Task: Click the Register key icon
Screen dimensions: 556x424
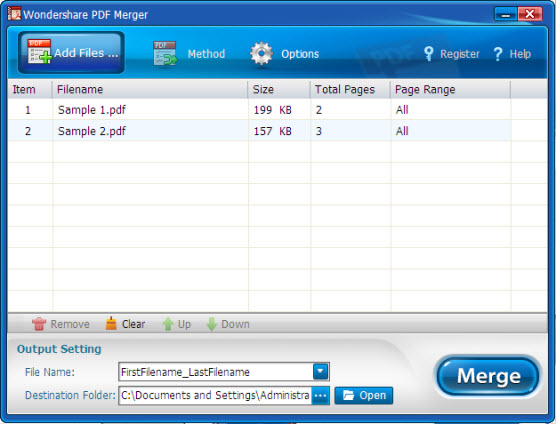Action: pos(429,54)
